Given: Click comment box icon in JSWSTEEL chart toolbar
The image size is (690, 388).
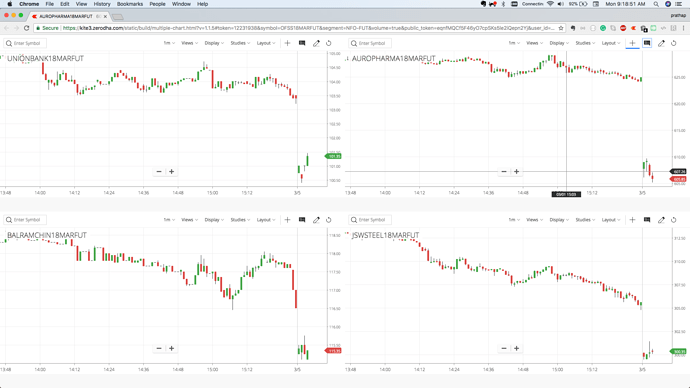Looking at the screenshot, I should [647, 220].
